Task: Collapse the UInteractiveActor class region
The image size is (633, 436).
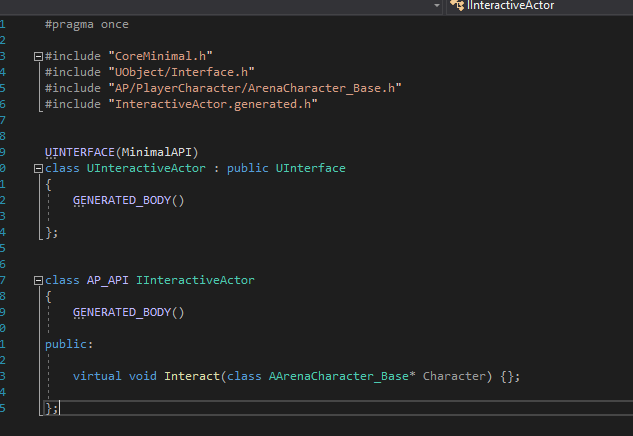Action: click(x=38, y=169)
